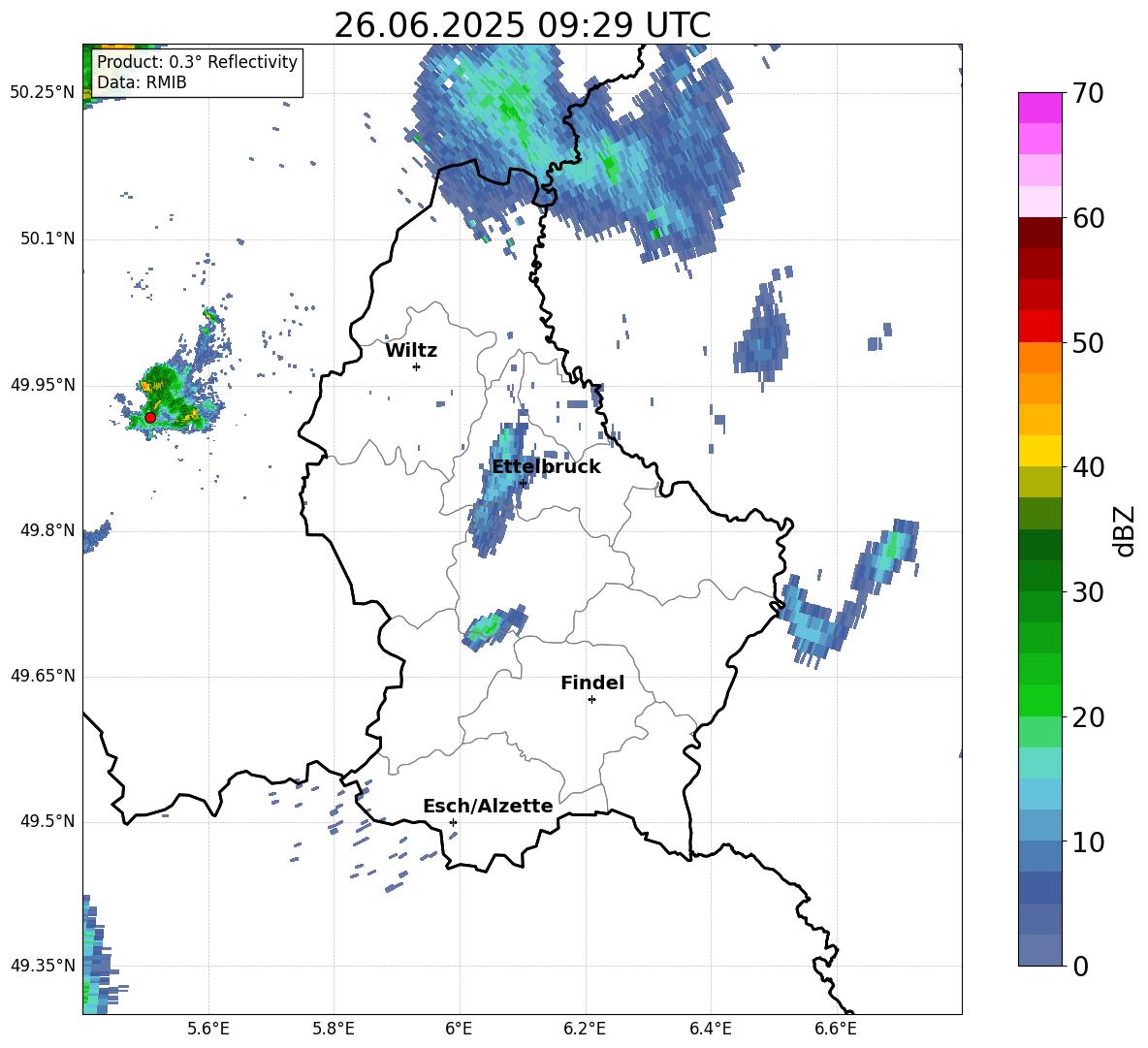Image resolution: width=1148 pixels, height=1048 pixels.
Task: Click the Findel city label
Action: tap(592, 683)
